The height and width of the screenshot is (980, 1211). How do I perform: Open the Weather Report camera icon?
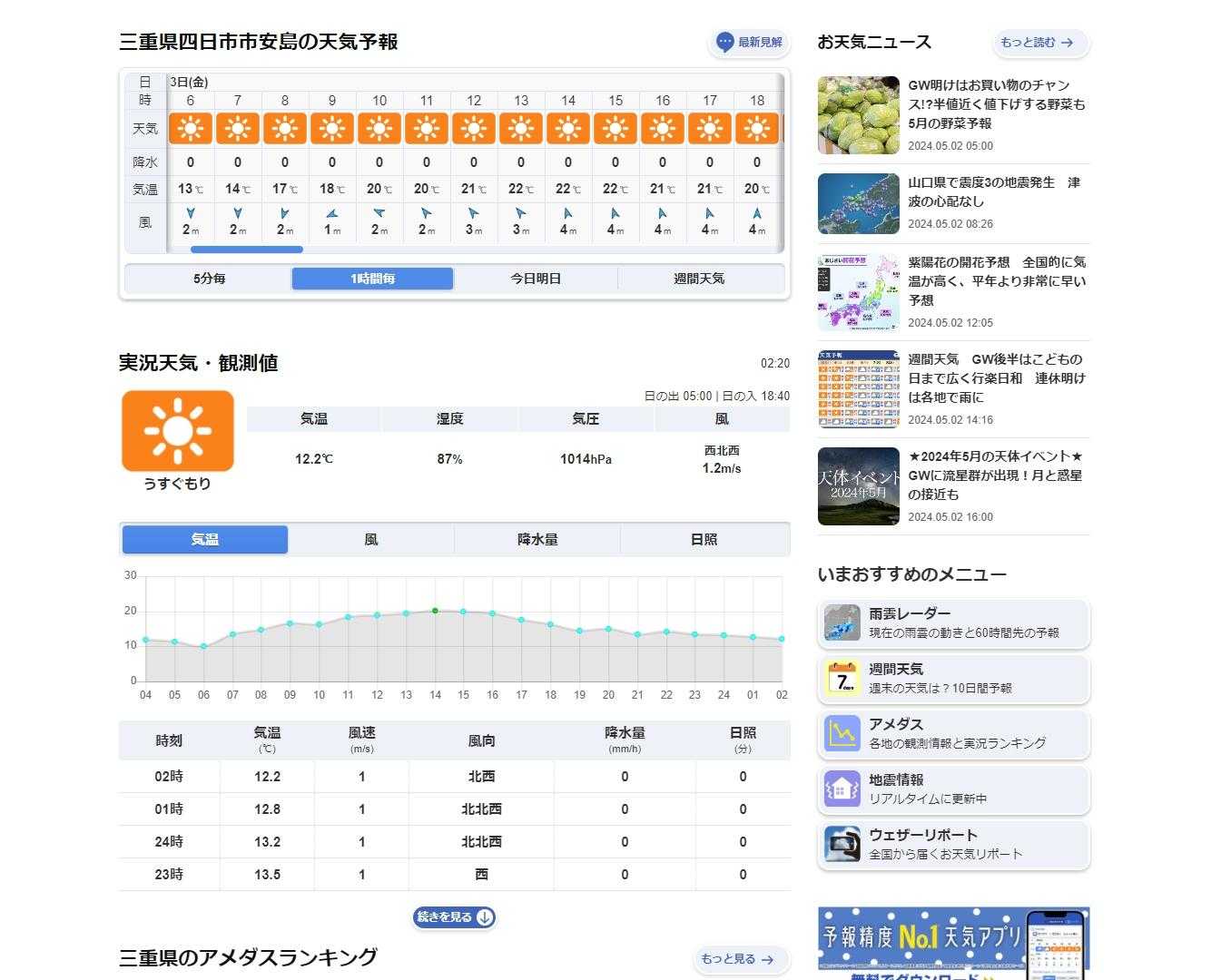[842, 845]
